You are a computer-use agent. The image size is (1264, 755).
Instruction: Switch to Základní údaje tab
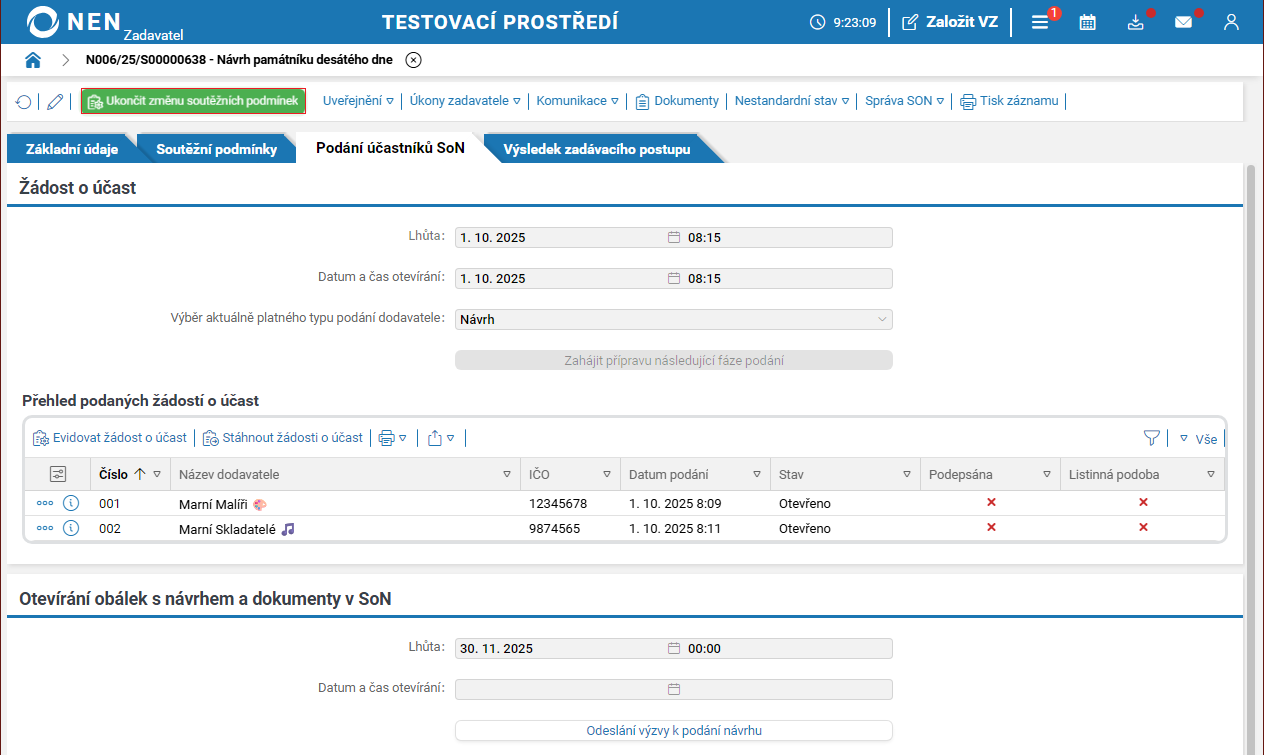(x=72, y=149)
